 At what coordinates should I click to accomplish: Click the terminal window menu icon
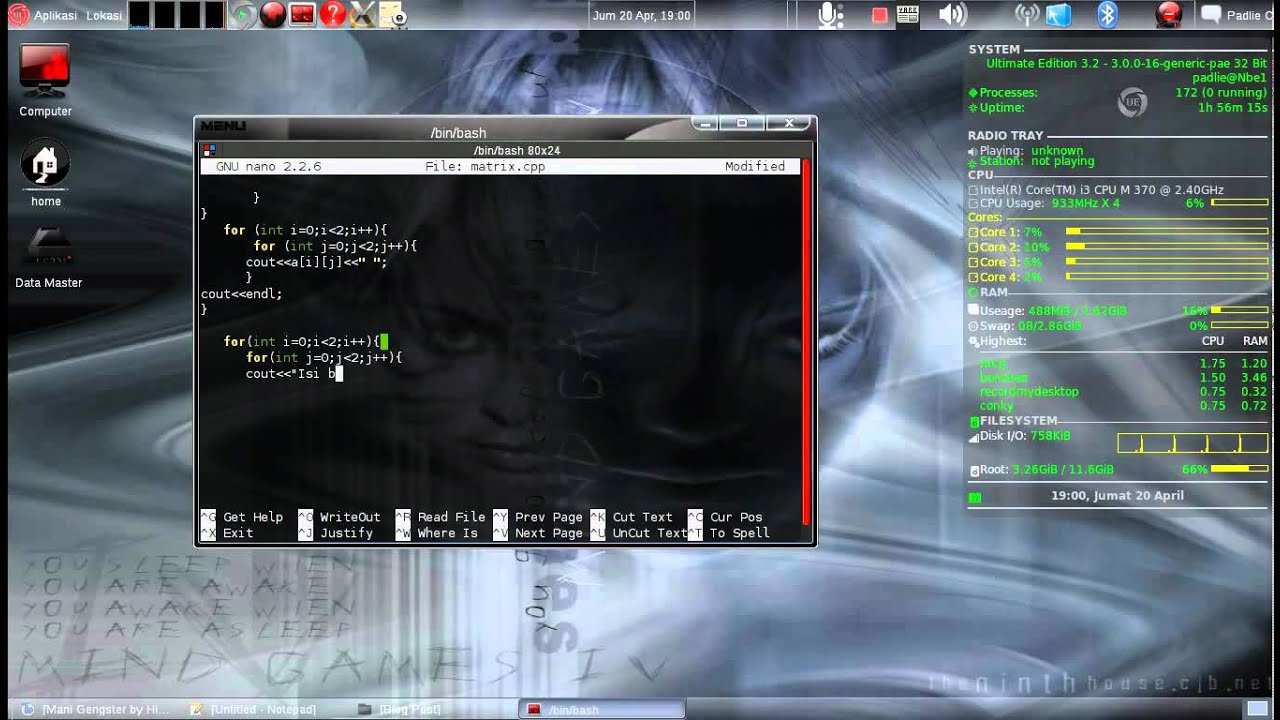pos(209,150)
